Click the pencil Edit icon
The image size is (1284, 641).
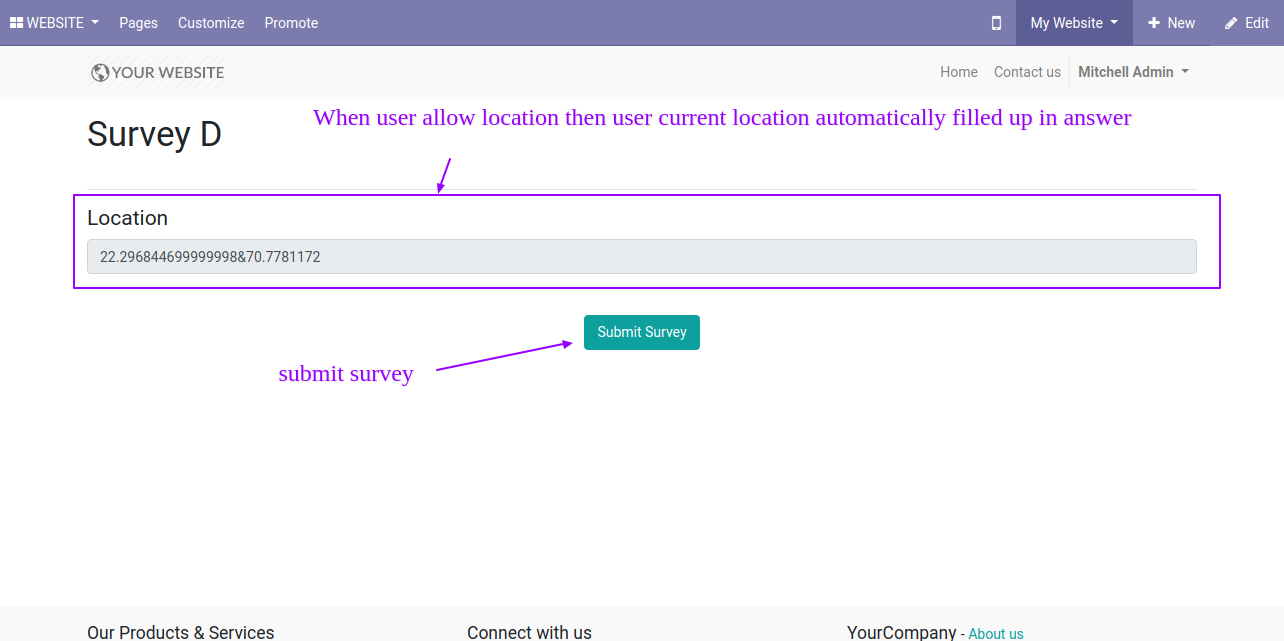pyautogui.click(x=1231, y=23)
